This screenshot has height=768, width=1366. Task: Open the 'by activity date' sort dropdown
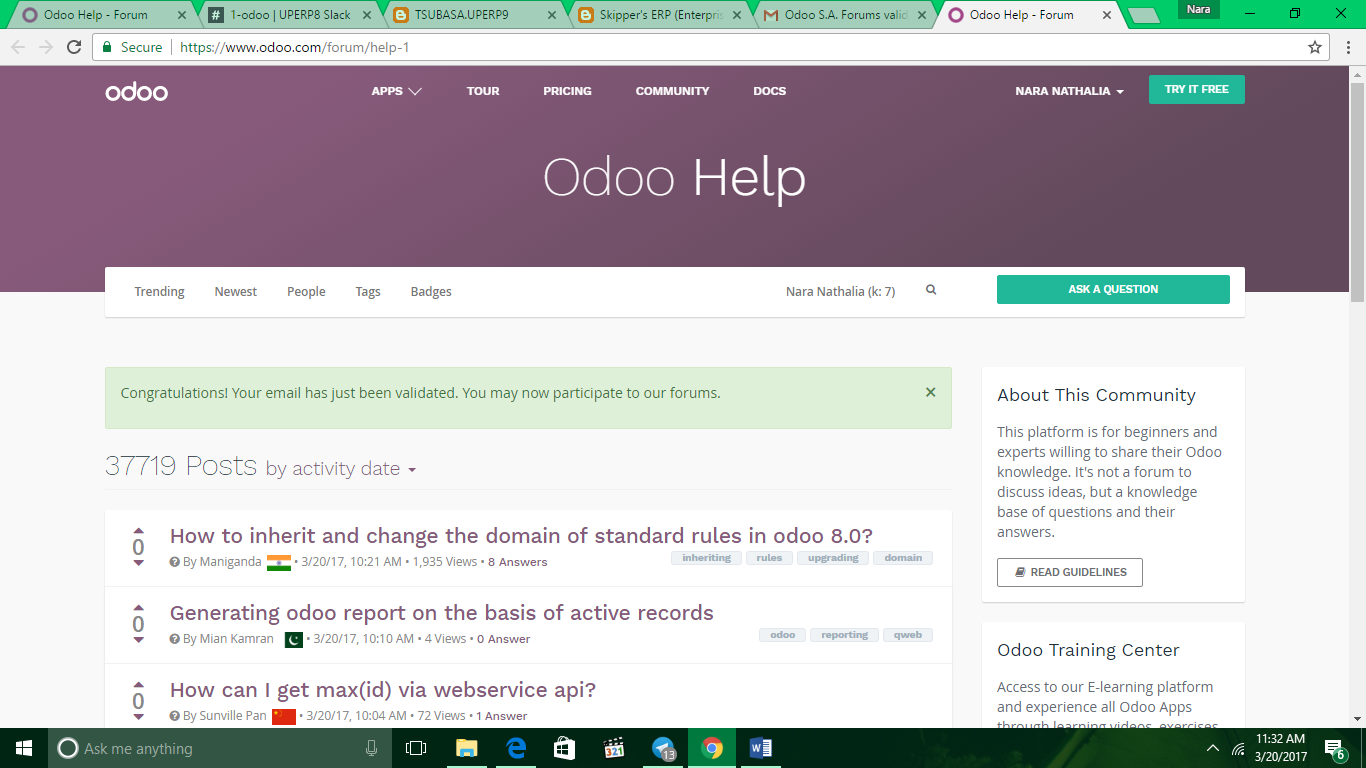tap(340, 468)
